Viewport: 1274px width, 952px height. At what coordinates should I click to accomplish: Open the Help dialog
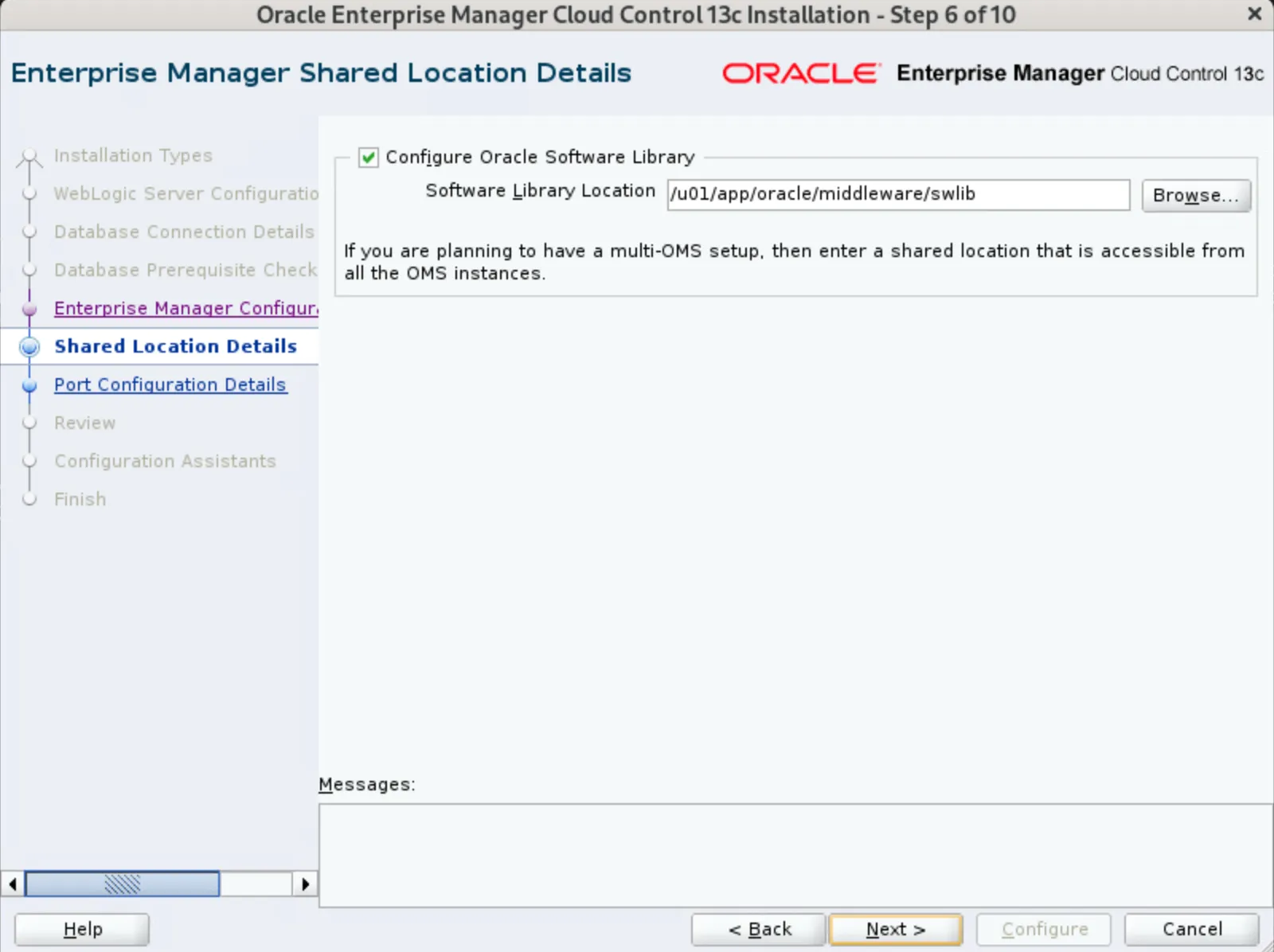[x=81, y=929]
